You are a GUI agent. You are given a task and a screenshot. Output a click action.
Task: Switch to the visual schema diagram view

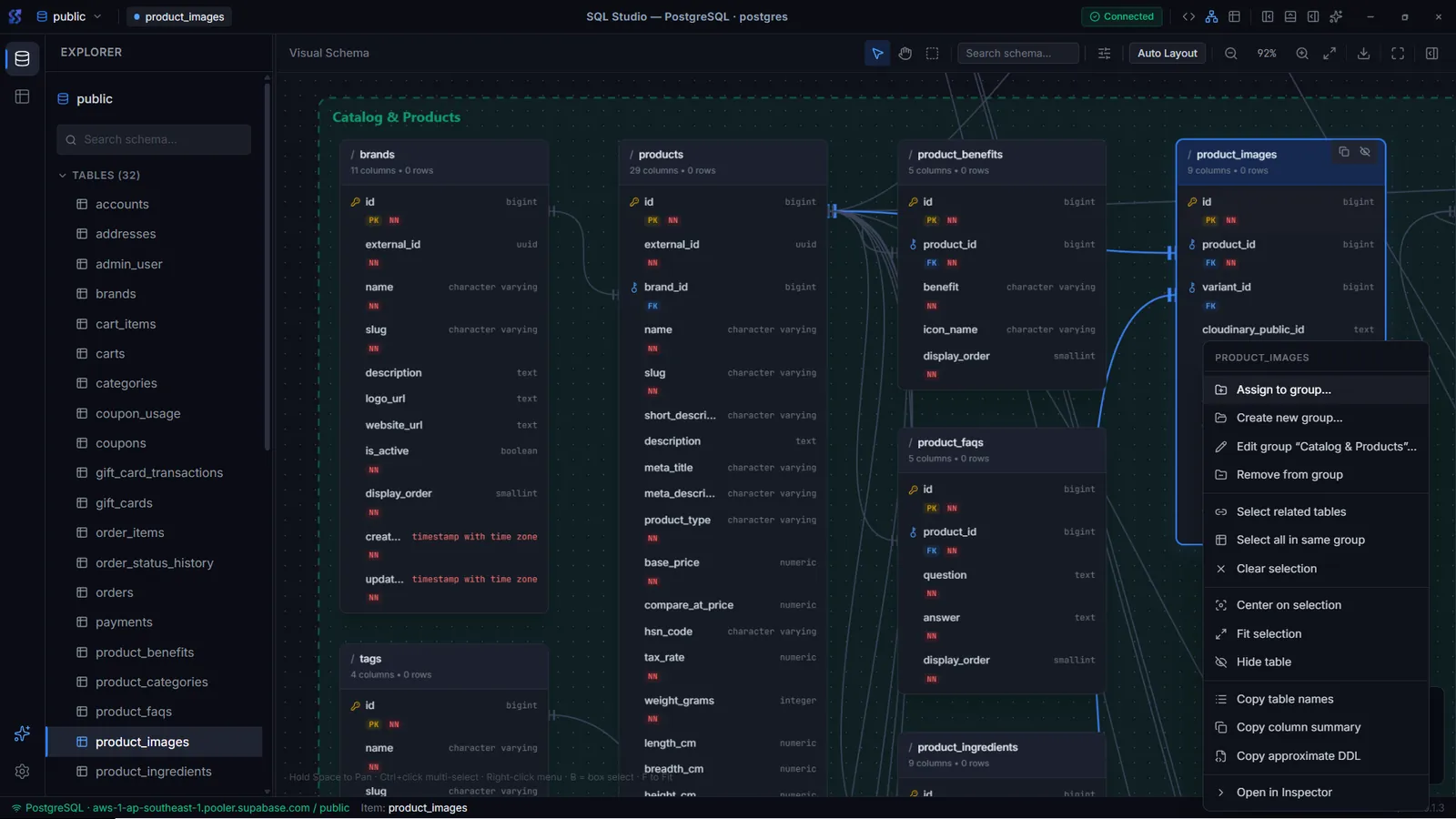click(1211, 16)
